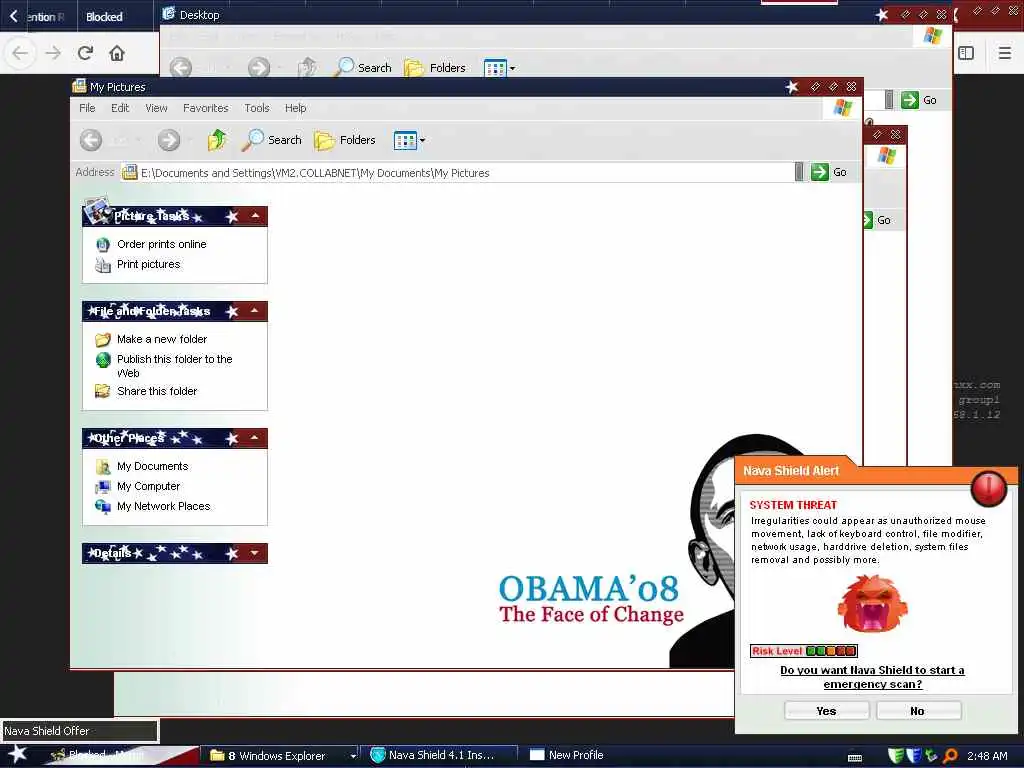1024x768 pixels.
Task: Click browser back arrow
Action: click(20, 53)
